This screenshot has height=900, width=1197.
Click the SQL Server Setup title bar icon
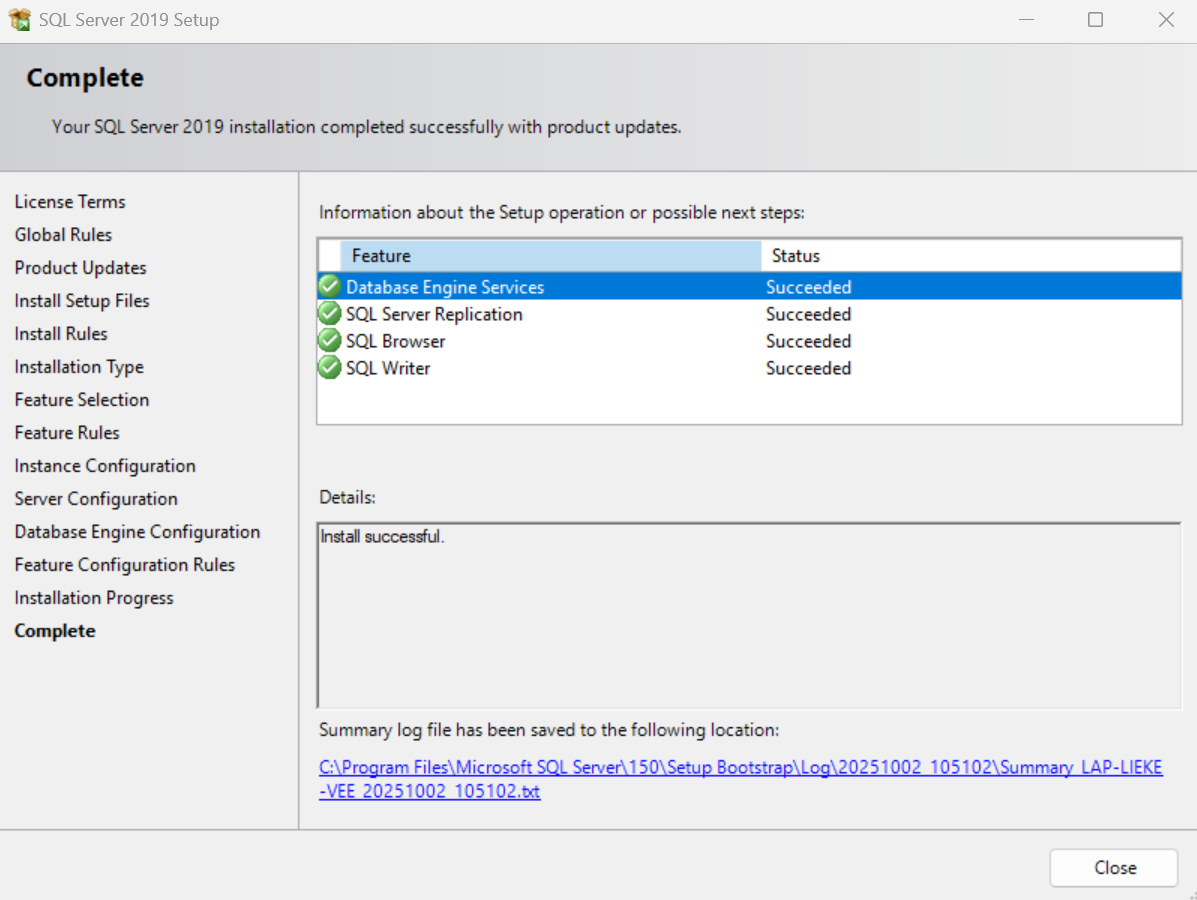(x=20, y=19)
